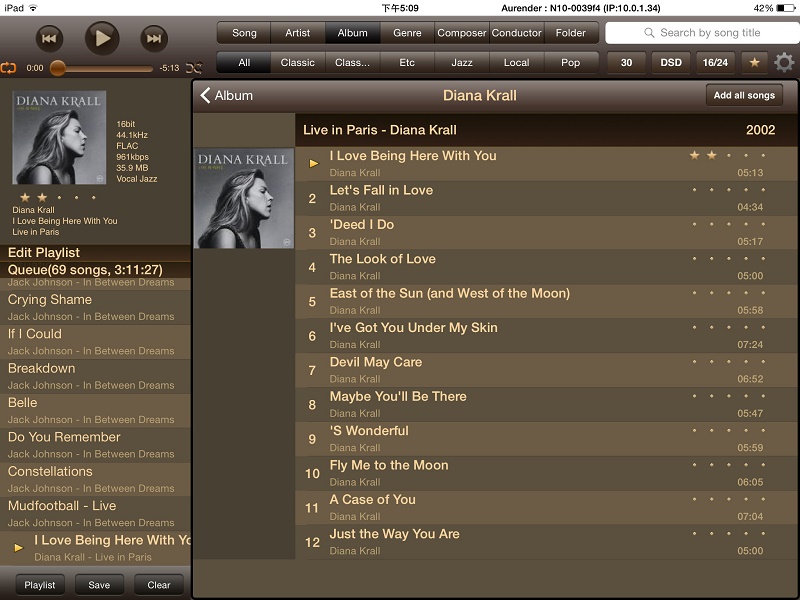Image resolution: width=800 pixels, height=600 pixels.
Task: Select If I Could in the queue
Action: [95, 342]
